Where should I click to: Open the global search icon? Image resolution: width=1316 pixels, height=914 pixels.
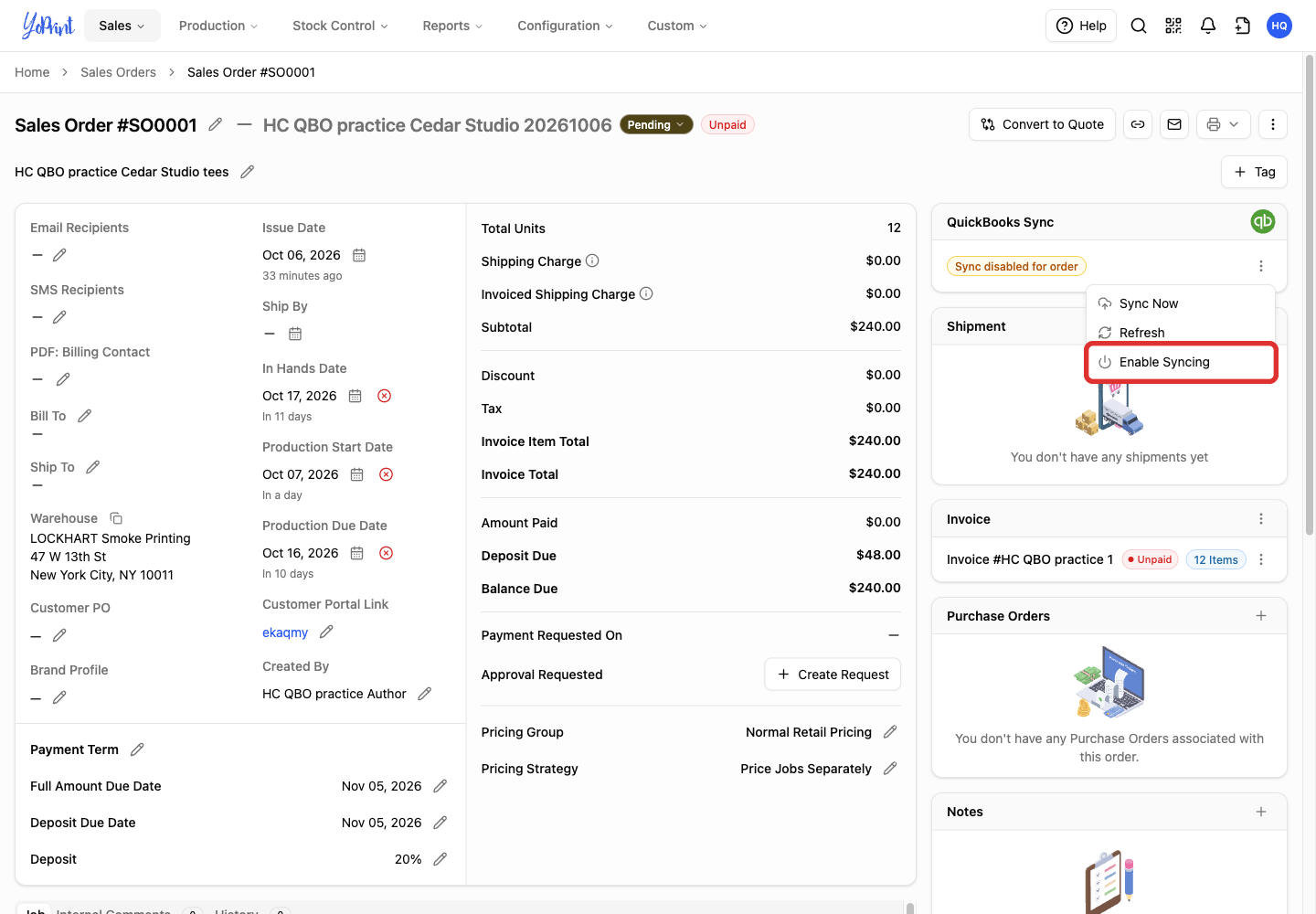point(1139,26)
